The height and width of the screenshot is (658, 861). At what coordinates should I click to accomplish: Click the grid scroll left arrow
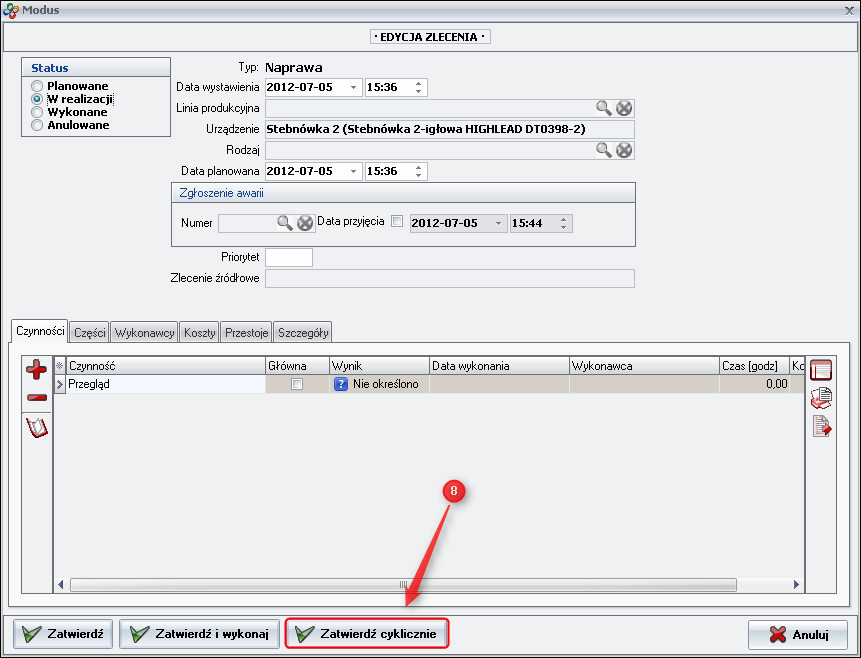(60, 584)
